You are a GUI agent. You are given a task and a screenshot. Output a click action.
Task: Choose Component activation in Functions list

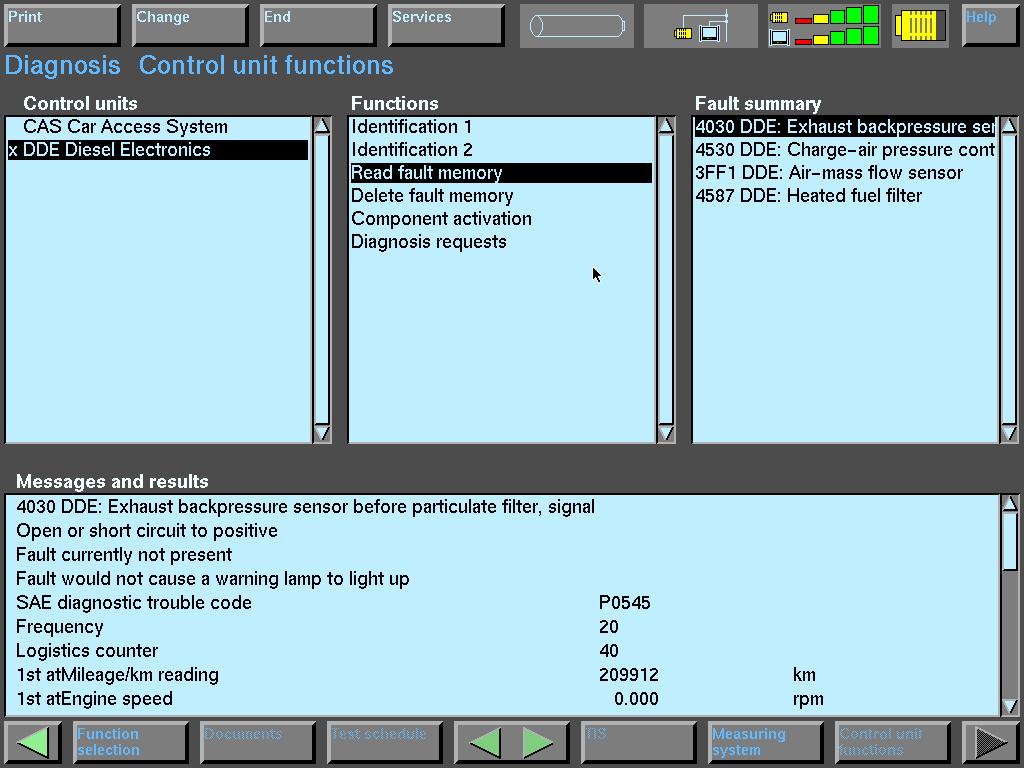click(x=441, y=219)
